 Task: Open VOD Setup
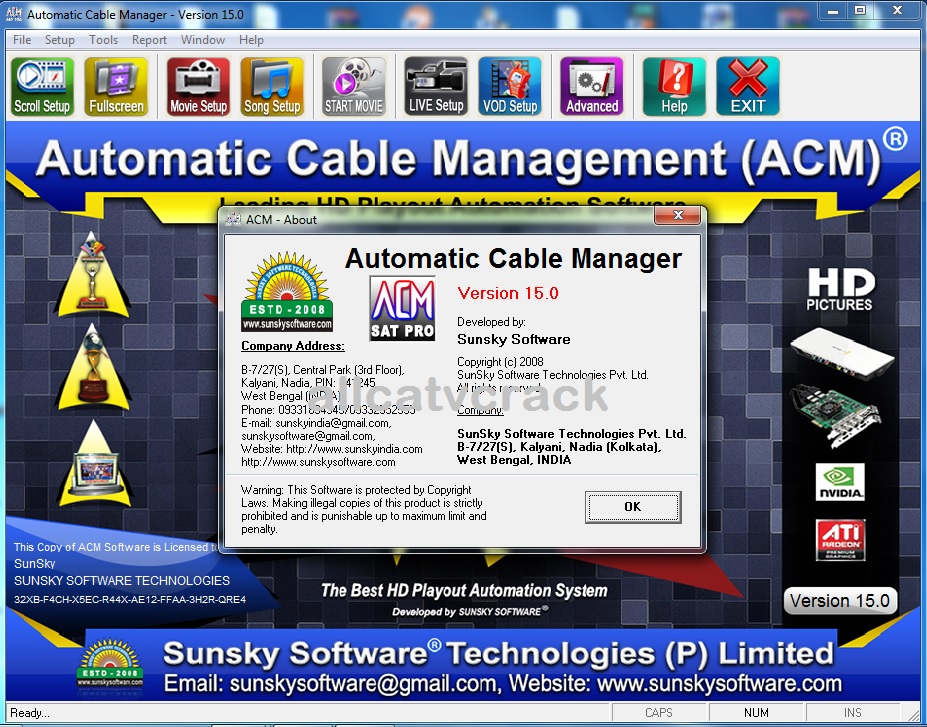[x=510, y=85]
